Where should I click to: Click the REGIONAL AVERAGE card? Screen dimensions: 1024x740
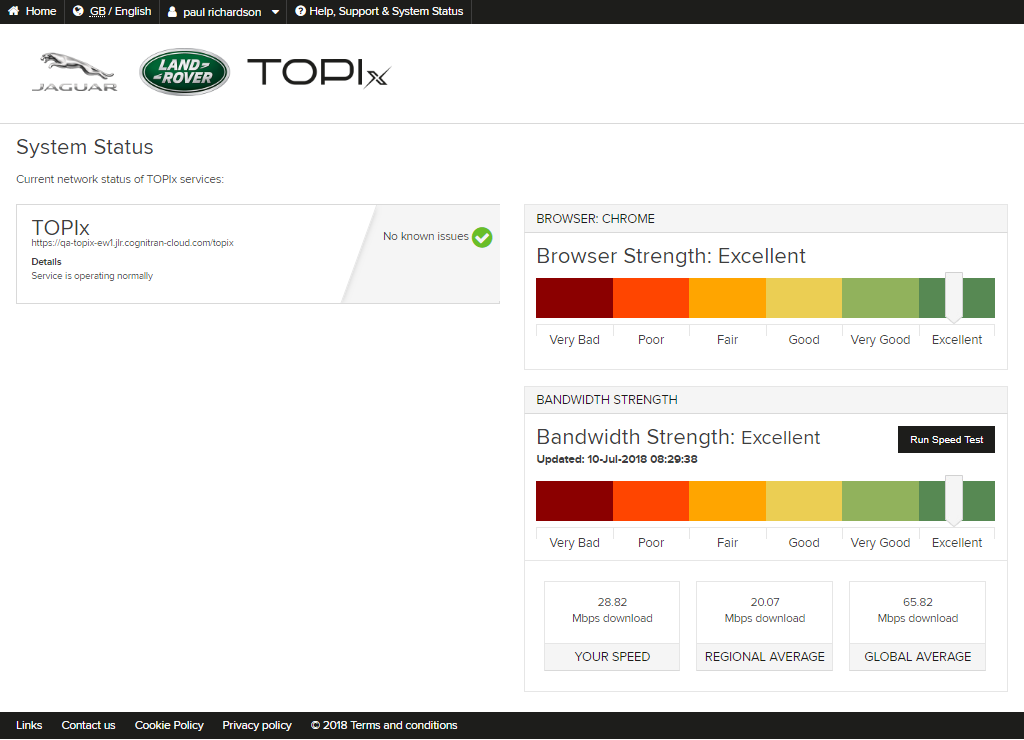[765, 626]
